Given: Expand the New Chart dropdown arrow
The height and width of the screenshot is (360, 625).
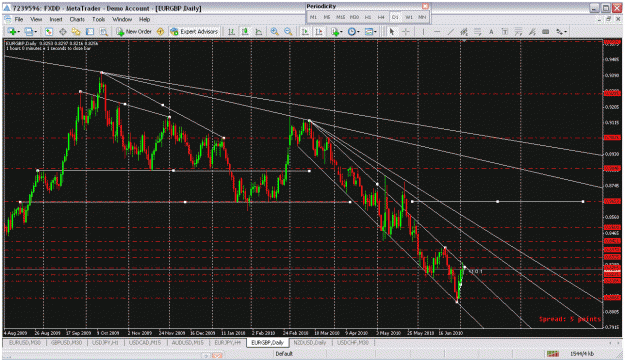Looking at the screenshot, I should pyautogui.click(x=19, y=32).
